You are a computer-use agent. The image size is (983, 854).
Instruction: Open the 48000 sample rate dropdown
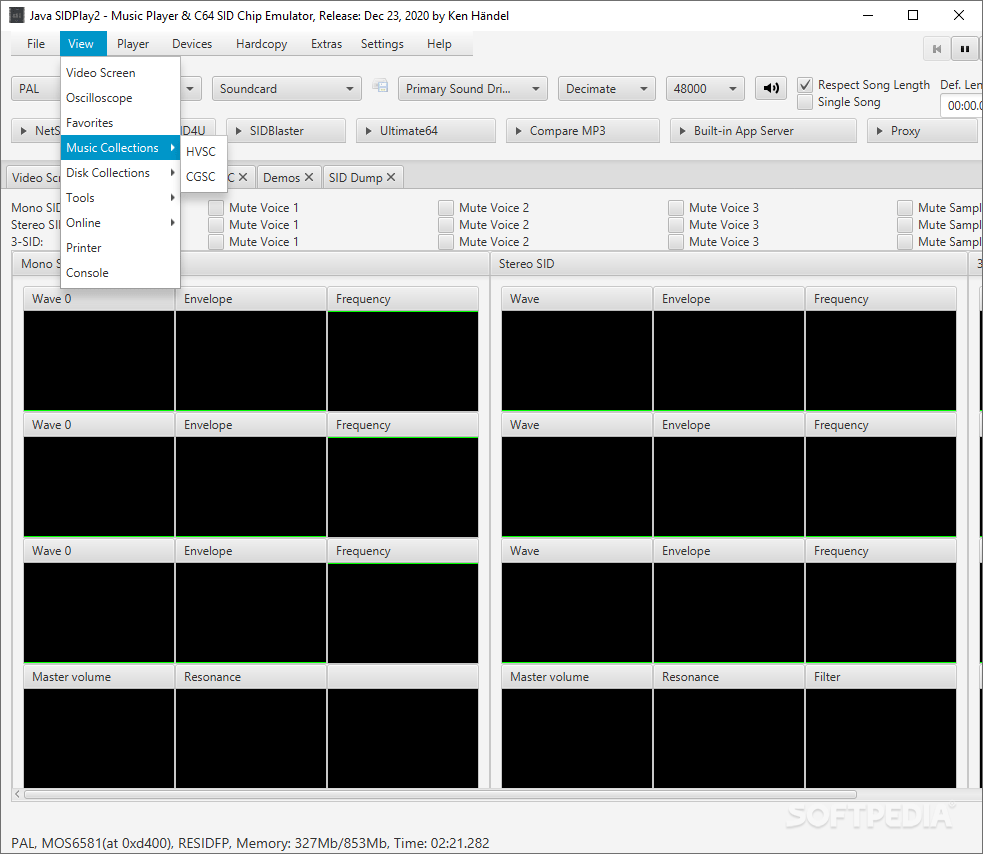click(705, 88)
